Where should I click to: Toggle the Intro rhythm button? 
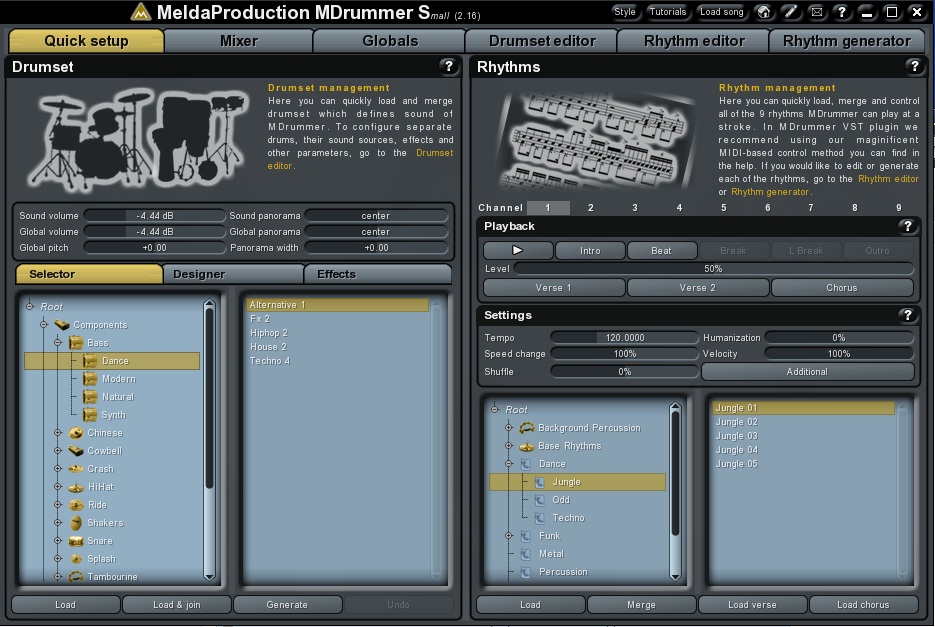(590, 251)
